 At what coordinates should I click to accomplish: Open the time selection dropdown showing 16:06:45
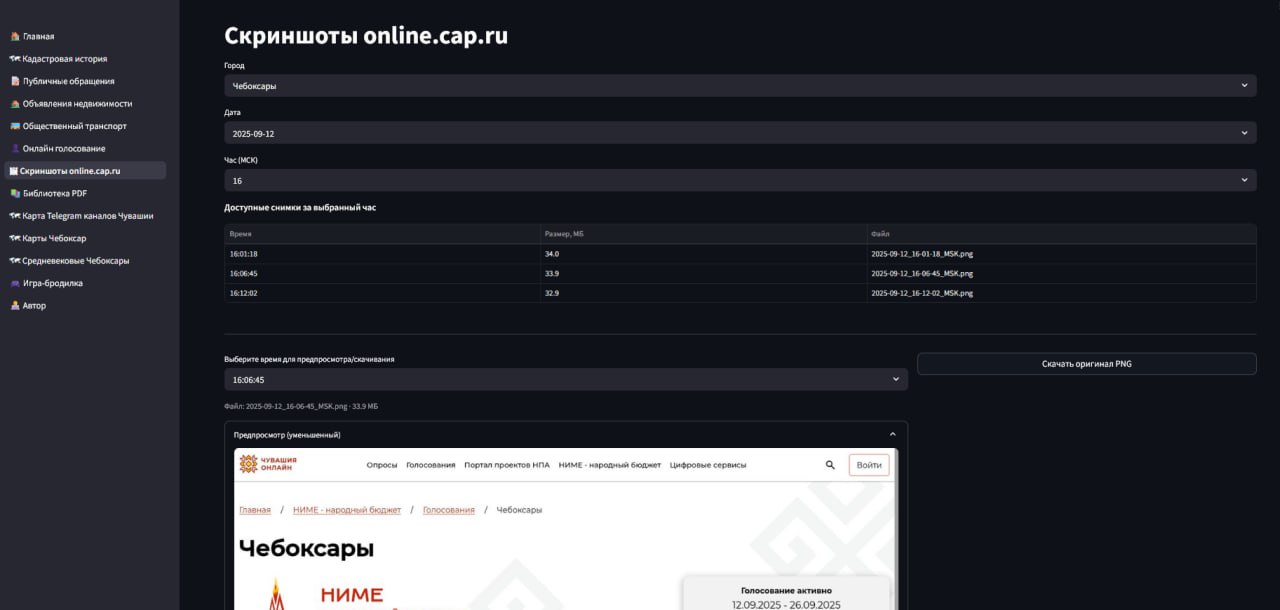[563, 379]
